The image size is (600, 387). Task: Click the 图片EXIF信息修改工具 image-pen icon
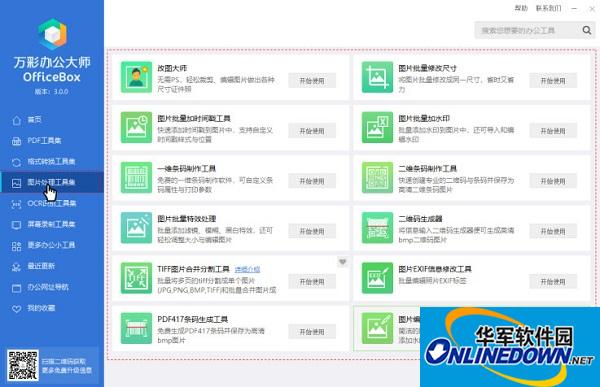377,278
